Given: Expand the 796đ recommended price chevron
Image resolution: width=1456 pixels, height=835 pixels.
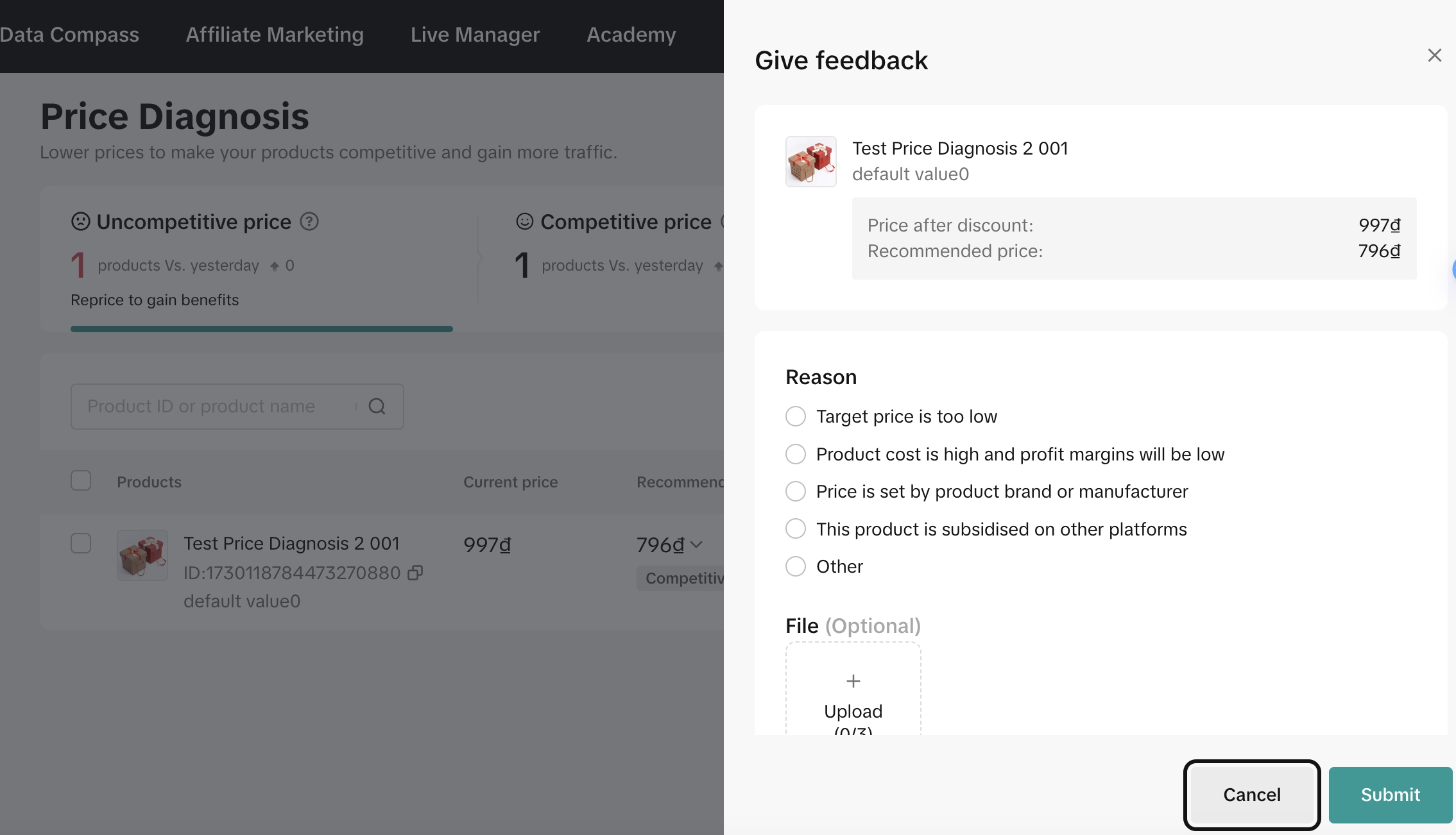Looking at the screenshot, I should 697,545.
